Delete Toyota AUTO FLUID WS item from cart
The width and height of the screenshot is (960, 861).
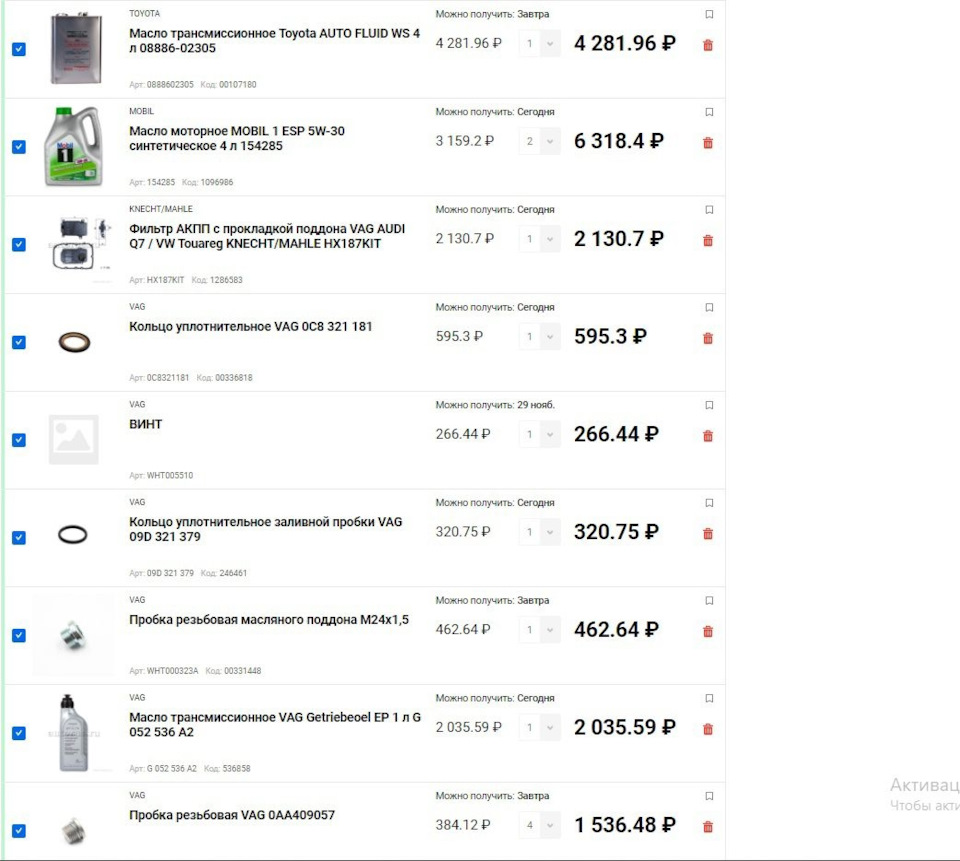pos(708,45)
